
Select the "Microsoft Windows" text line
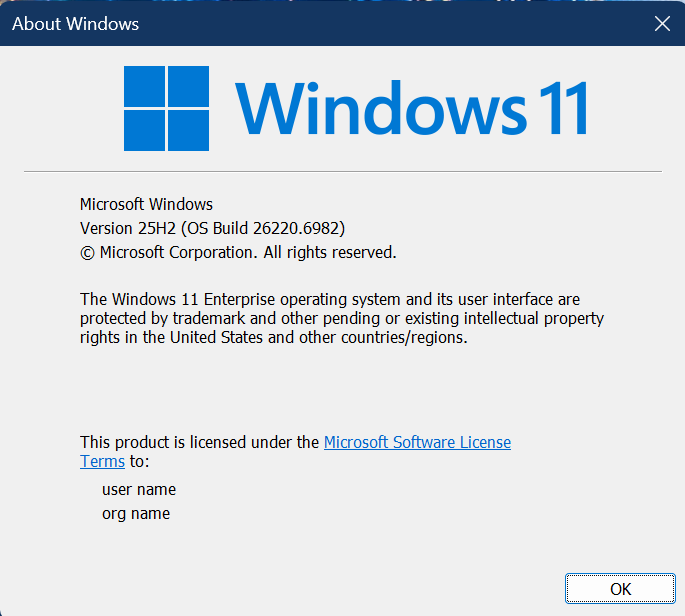pyautogui.click(x=146, y=204)
